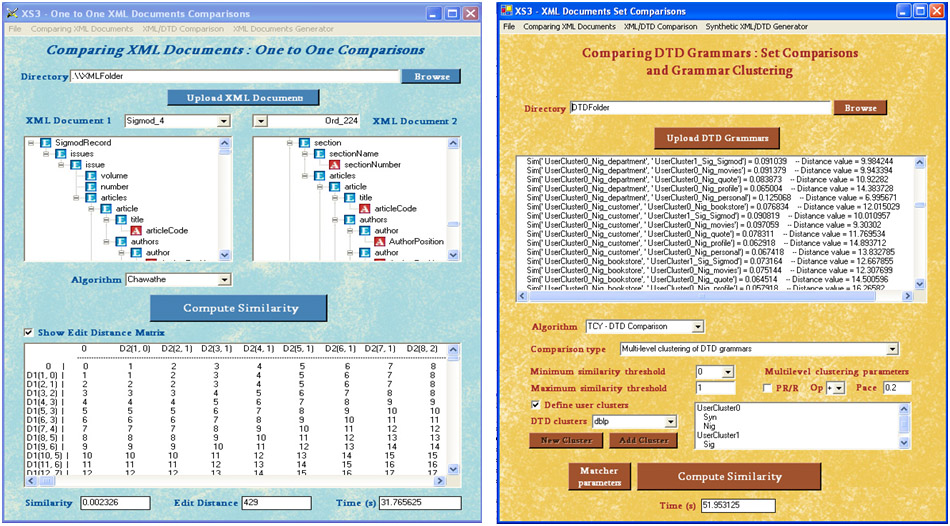Click articleCode attribute icon in XML Document 1 tree

[136, 230]
